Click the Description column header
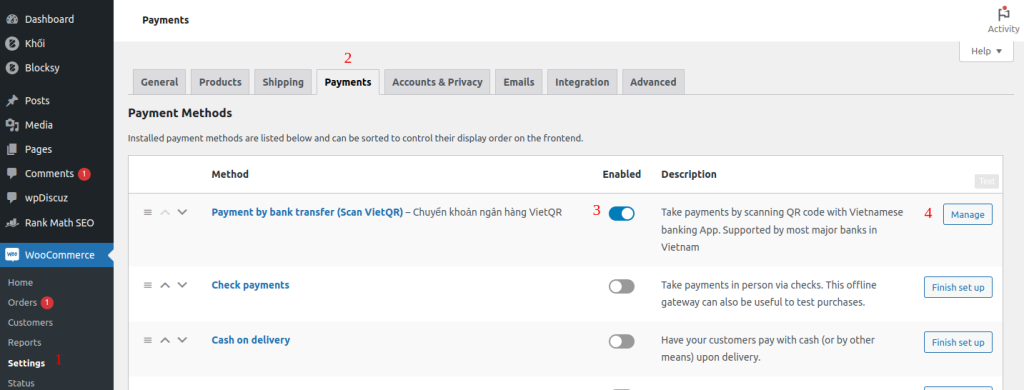 pos(688,174)
